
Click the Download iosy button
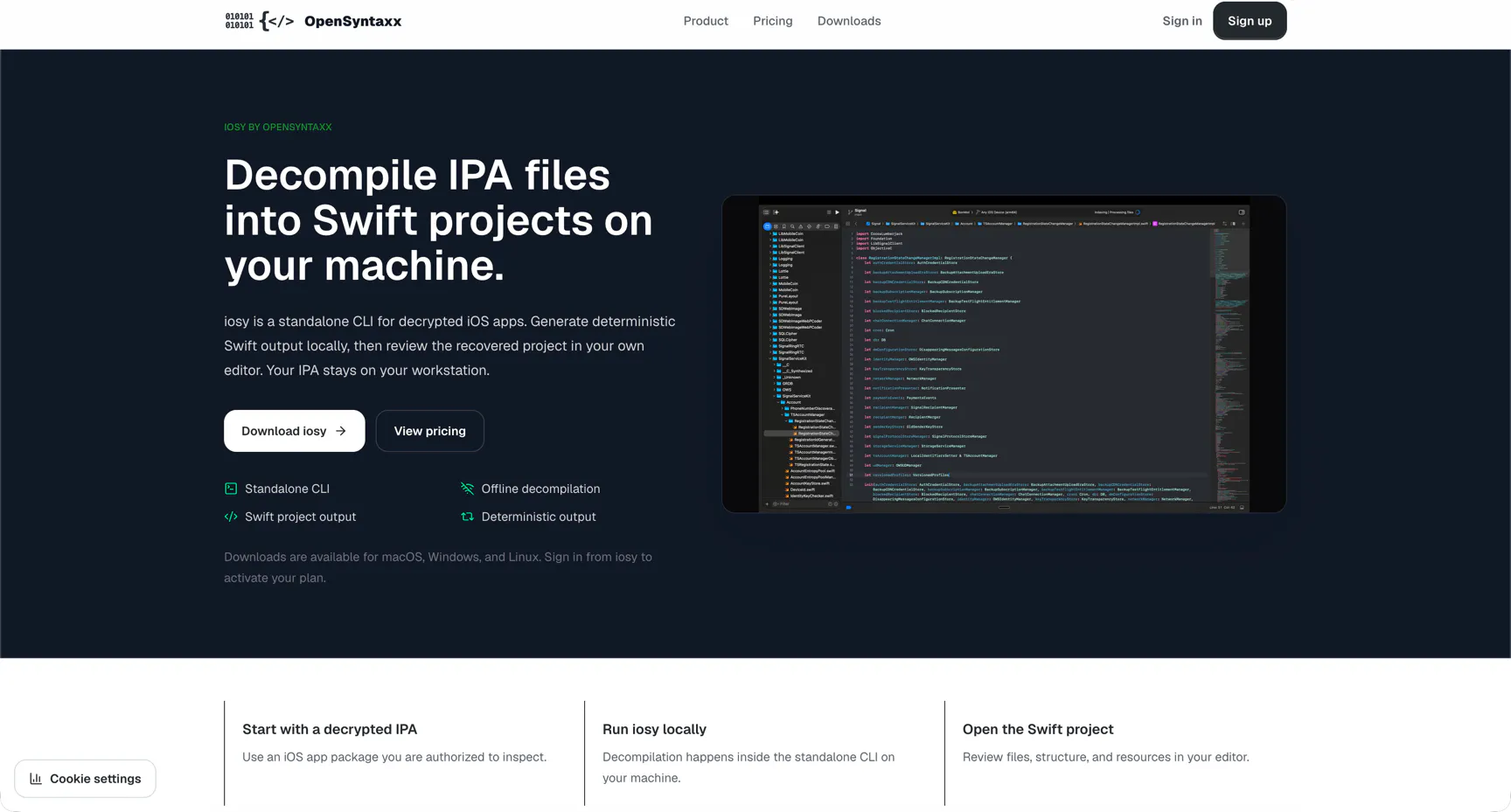(x=295, y=431)
